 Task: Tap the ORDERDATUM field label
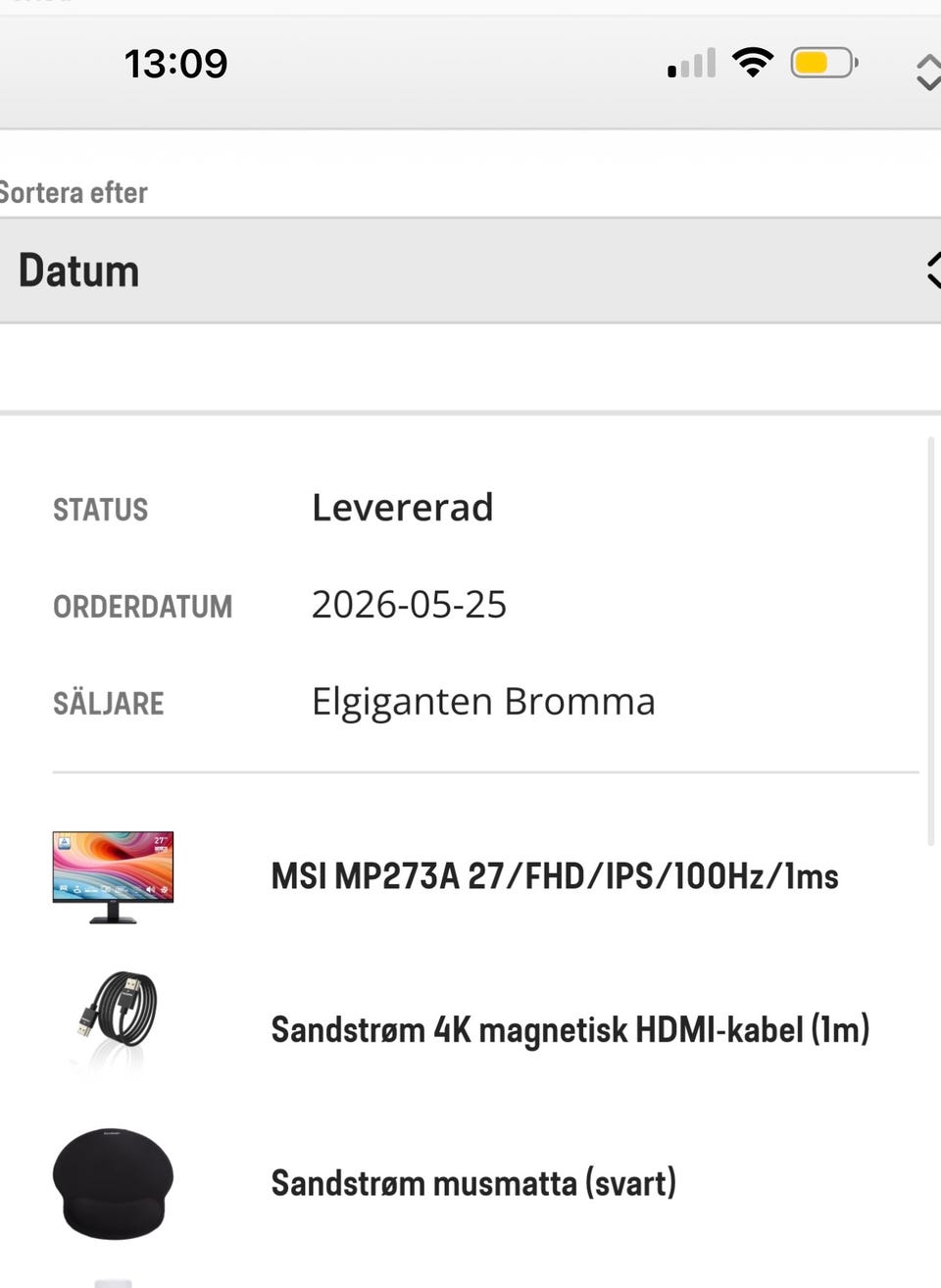tap(142, 607)
